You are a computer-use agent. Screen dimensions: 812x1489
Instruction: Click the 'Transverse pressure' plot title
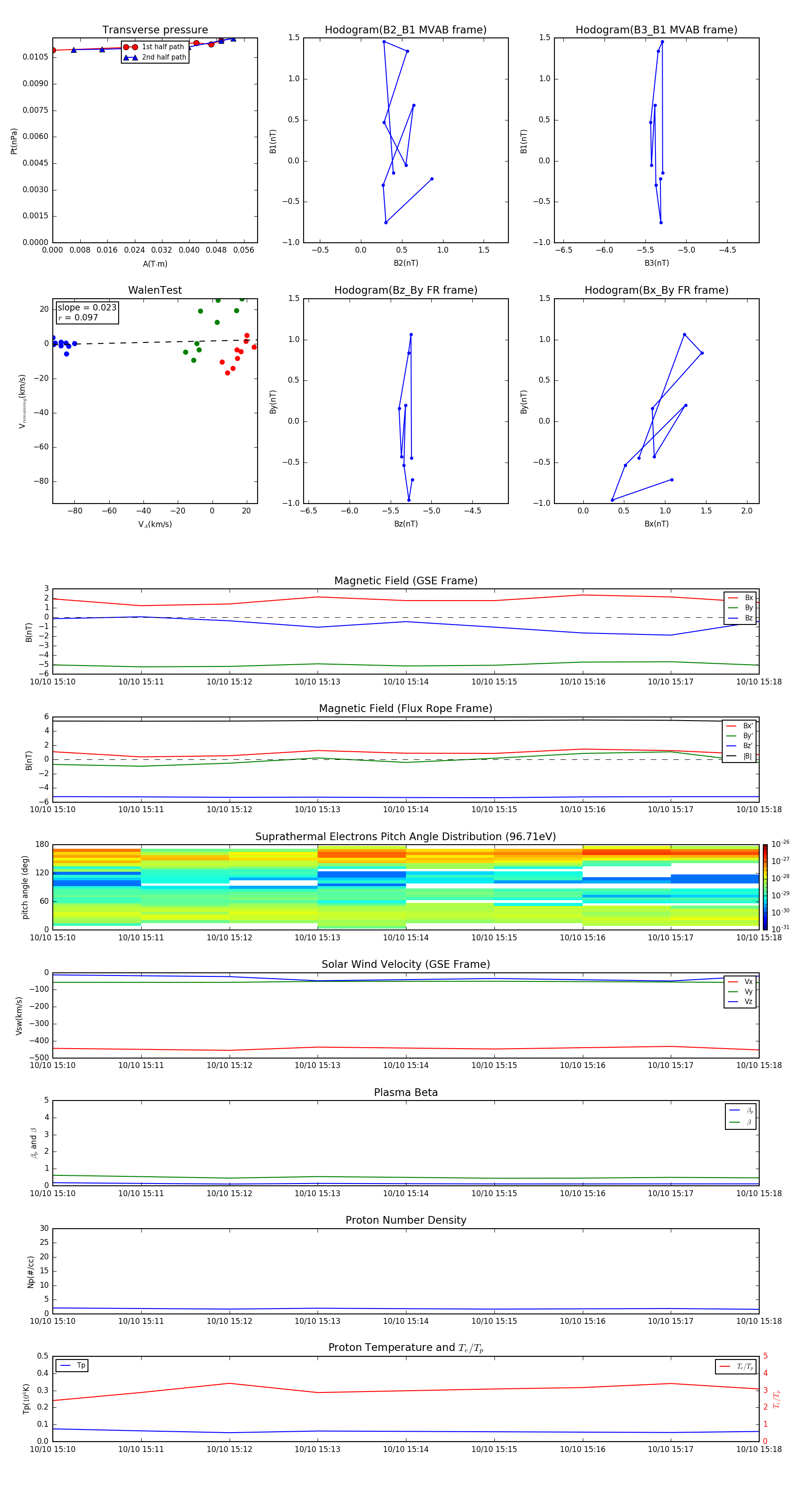155,30
